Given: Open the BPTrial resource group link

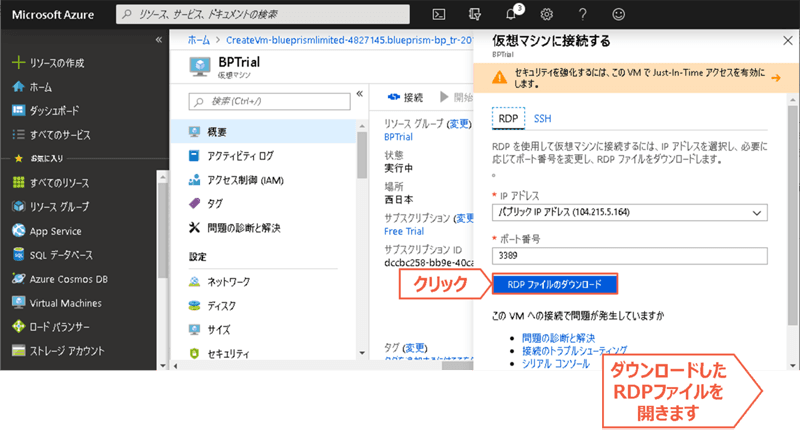Looking at the screenshot, I should pos(398,137).
